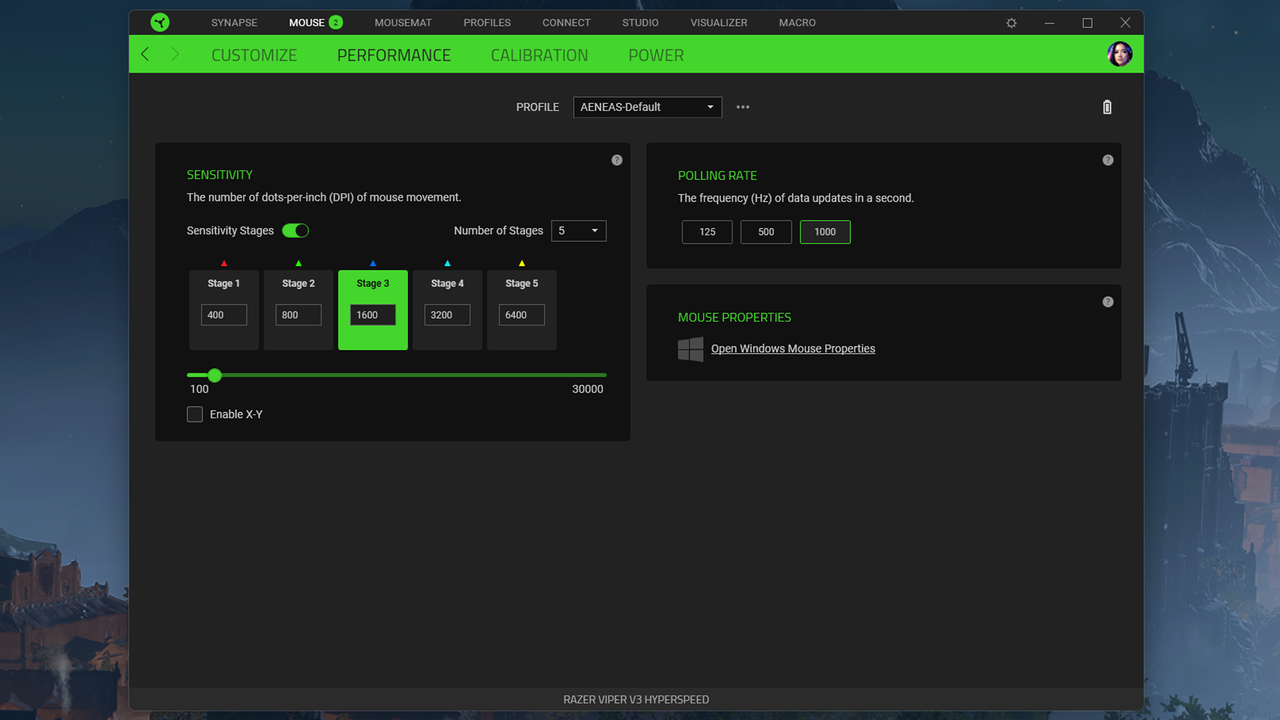Click the Razer logo icon
The height and width of the screenshot is (720, 1280).
[x=160, y=22]
